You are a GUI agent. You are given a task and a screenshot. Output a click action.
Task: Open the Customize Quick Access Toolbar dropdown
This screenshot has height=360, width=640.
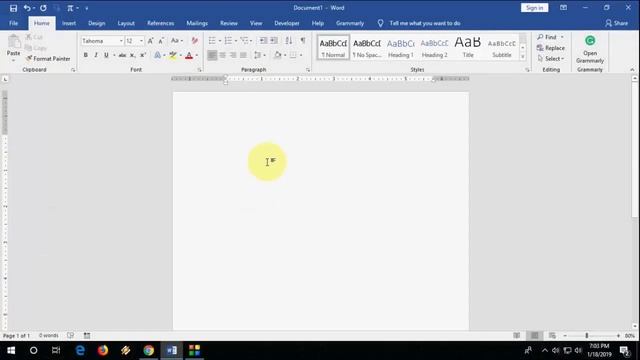(x=87, y=8)
